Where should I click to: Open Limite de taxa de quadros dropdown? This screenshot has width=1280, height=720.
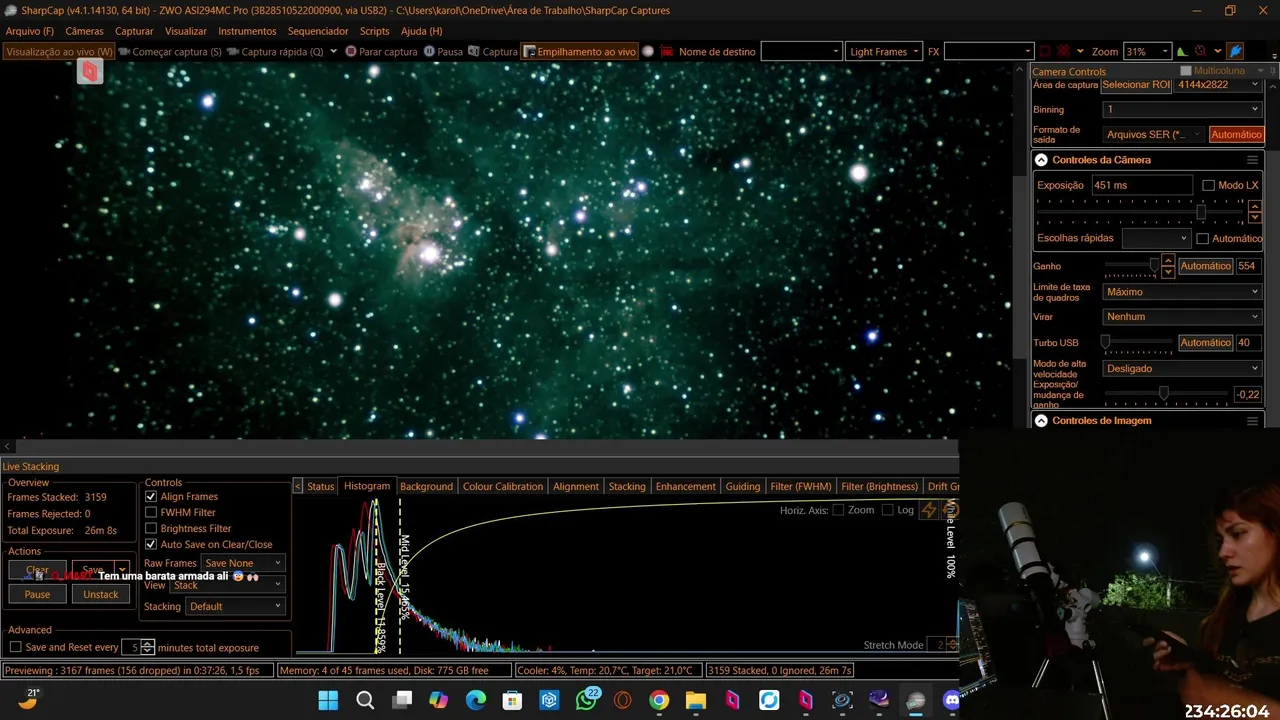pos(1182,292)
